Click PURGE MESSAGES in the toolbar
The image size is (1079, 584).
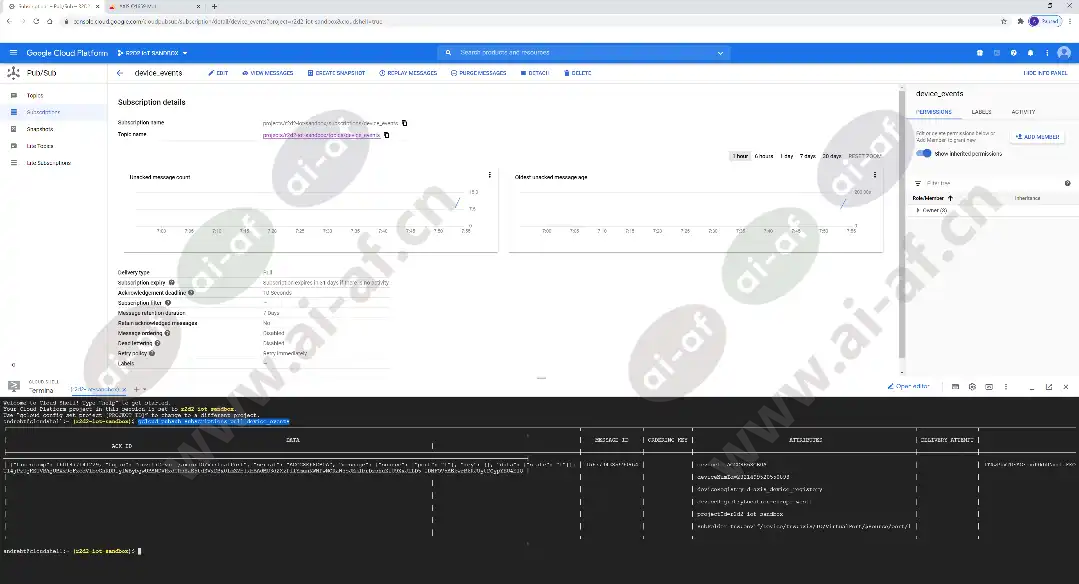tap(479, 73)
